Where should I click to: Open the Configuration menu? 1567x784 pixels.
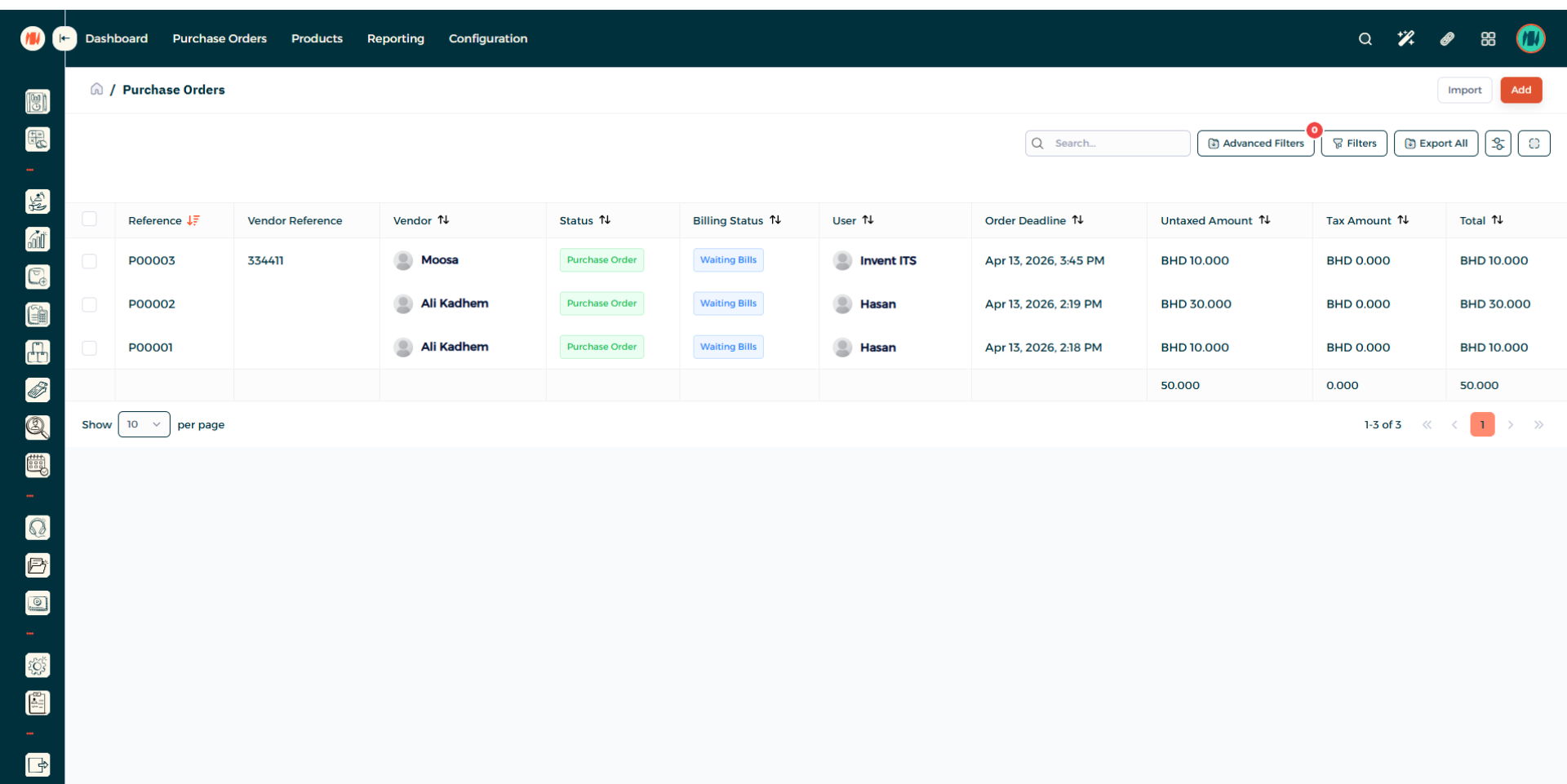(x=487, y=38)
